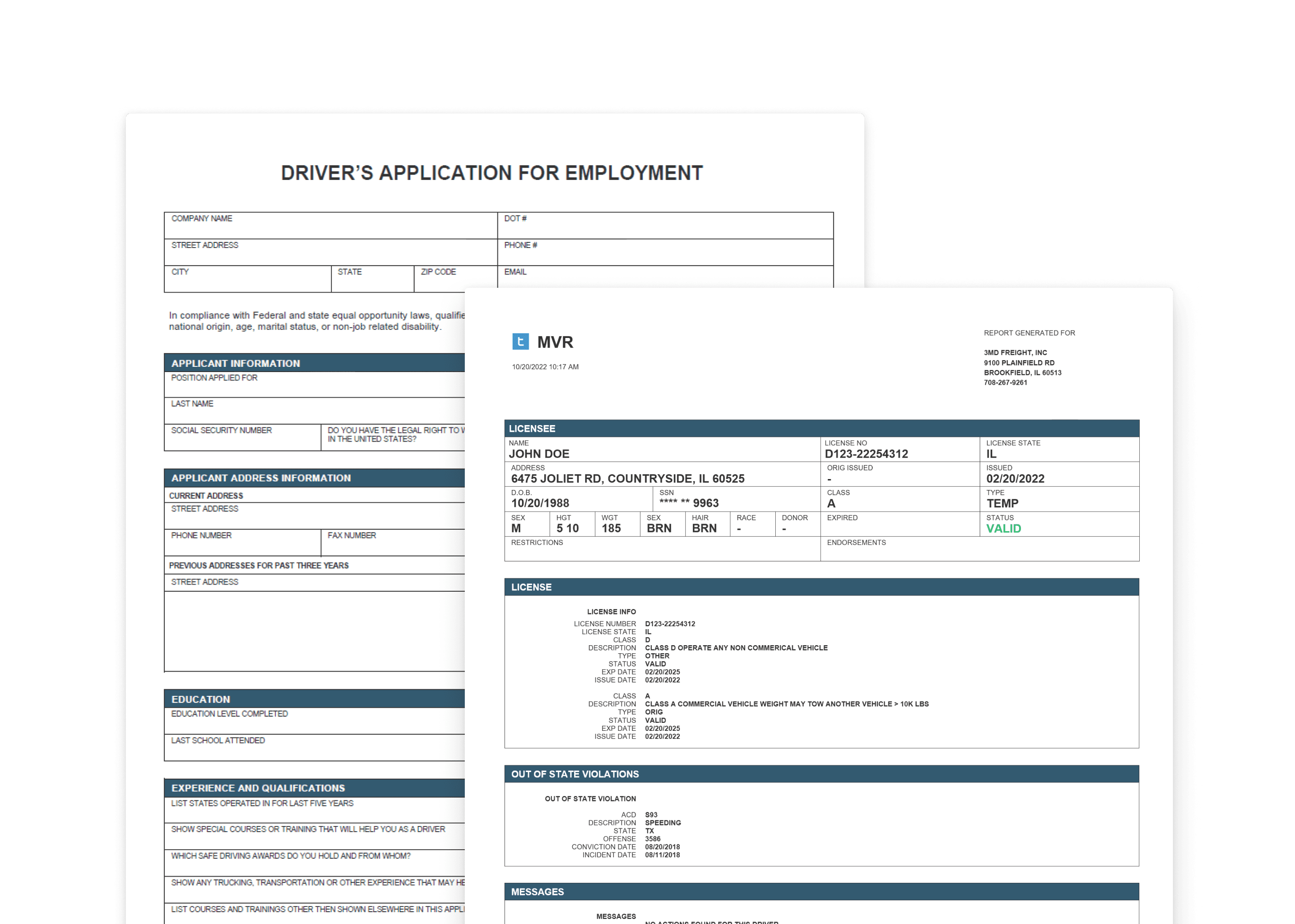Click the License section header in MVR

[x=822, y=587]
